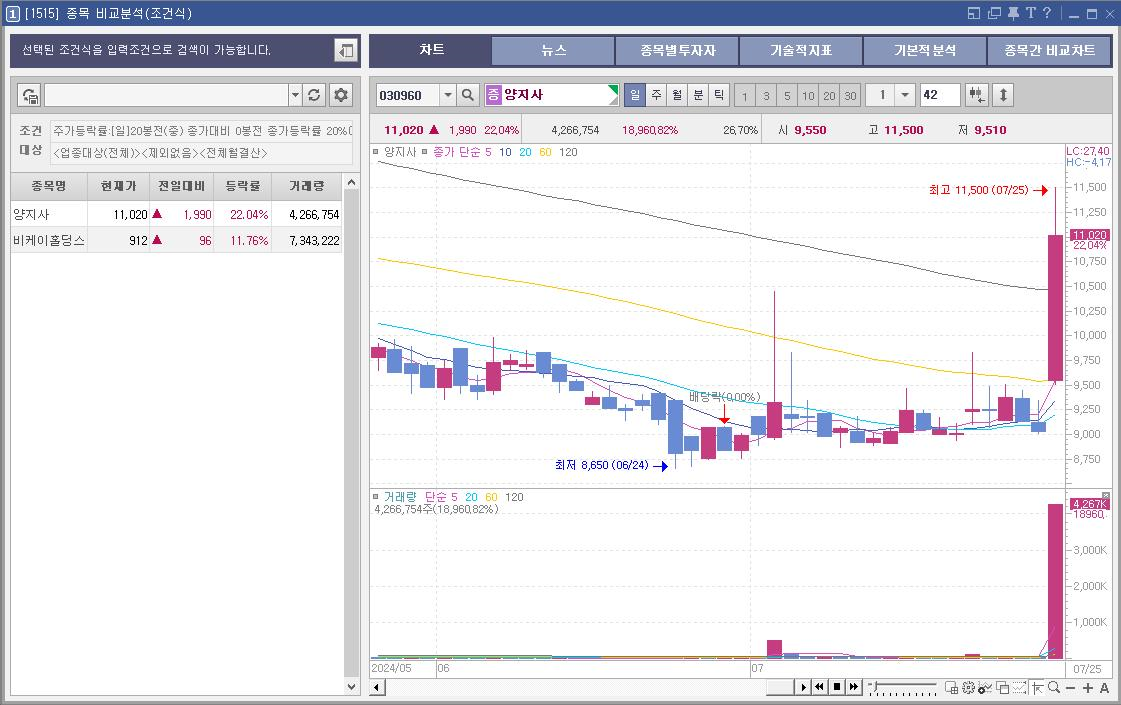This screenshot has width=1121, height=705.
Task: Click the overlapping windows icon in bottom toolbar
Action: point(1002,687)
